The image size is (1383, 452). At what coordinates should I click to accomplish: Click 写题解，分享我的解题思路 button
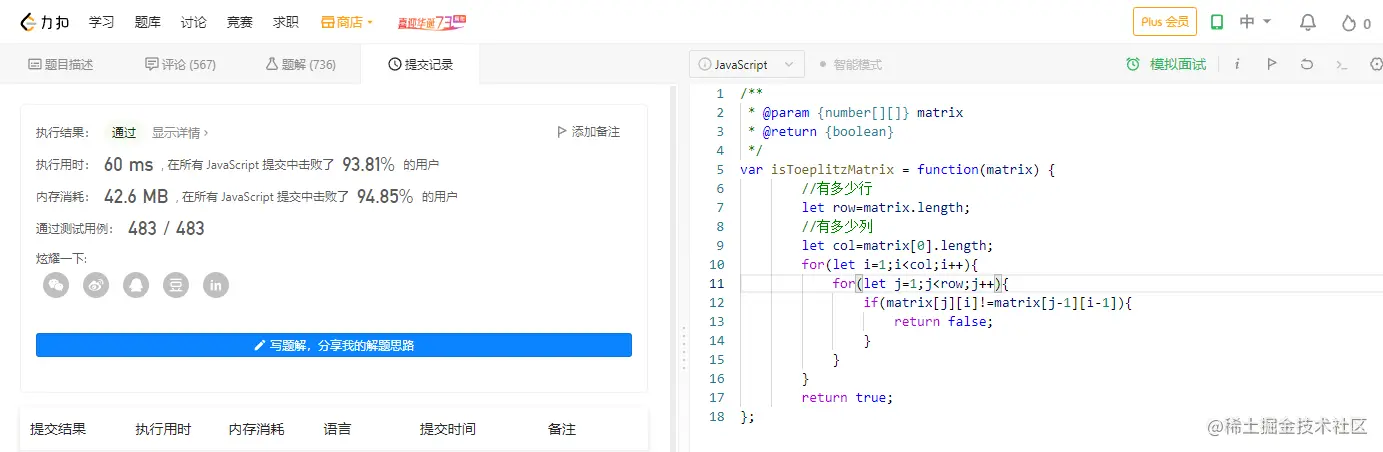point(334,345)
